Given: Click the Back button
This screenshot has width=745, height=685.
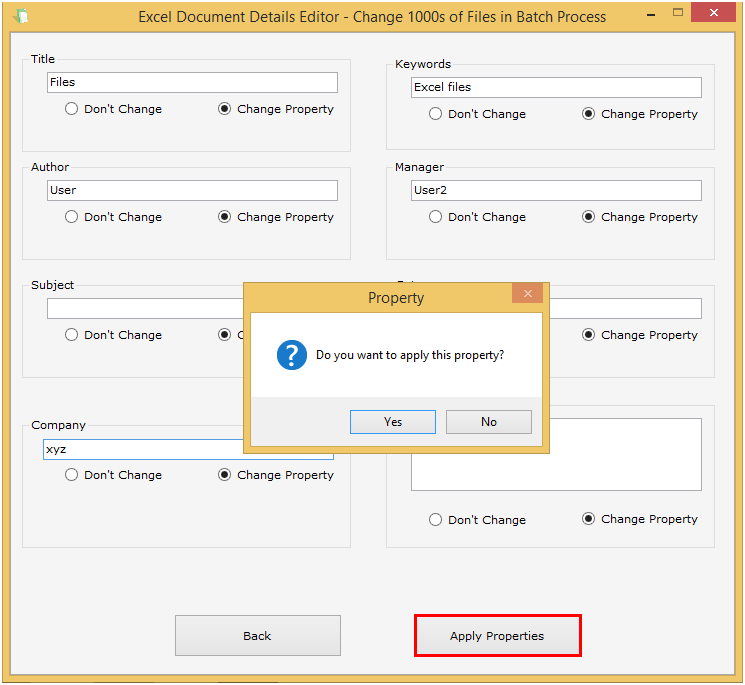Looking at the screenshot, I should point(258,636).
